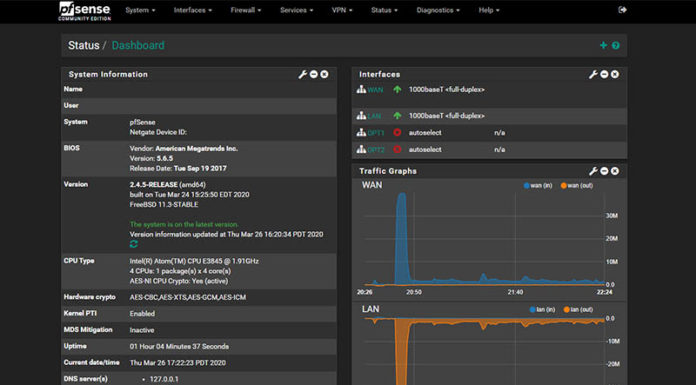Click the WAN network interface icon
The image size is (696, 385).
[x=361, y=90]
